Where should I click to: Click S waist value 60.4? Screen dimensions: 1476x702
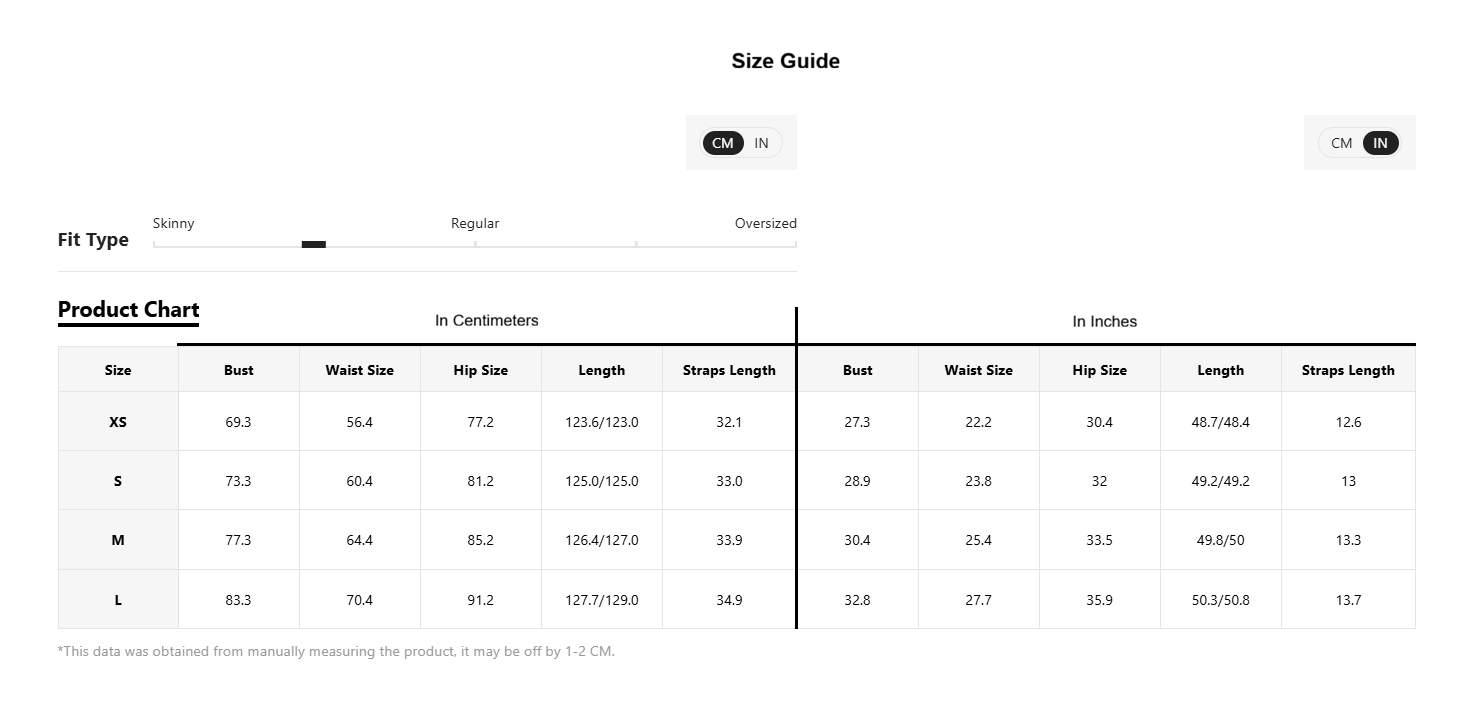(x=360, y=481)
